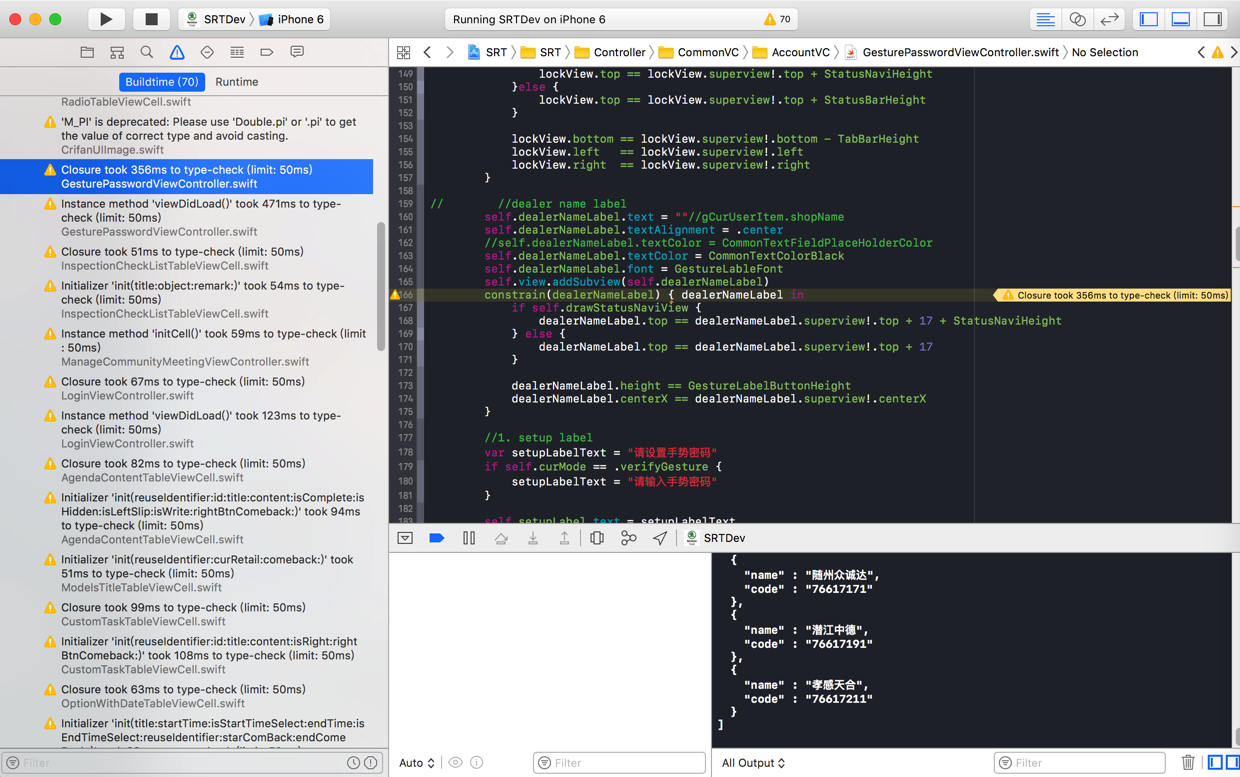
Task: Click the Debug View Hierarchy icon
Action: point(597,538)
